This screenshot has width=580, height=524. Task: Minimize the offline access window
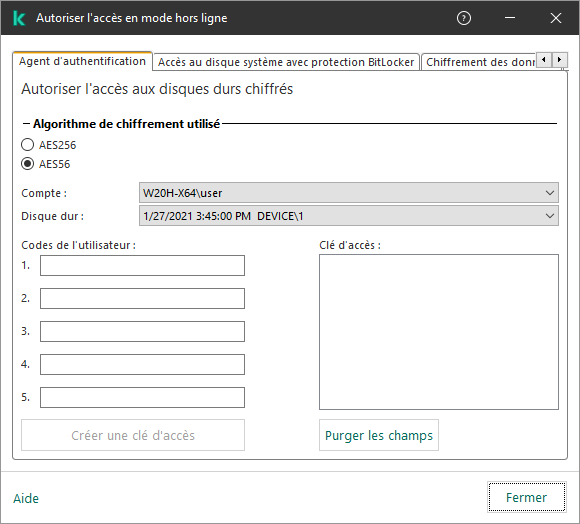click(x=510, y=18)
